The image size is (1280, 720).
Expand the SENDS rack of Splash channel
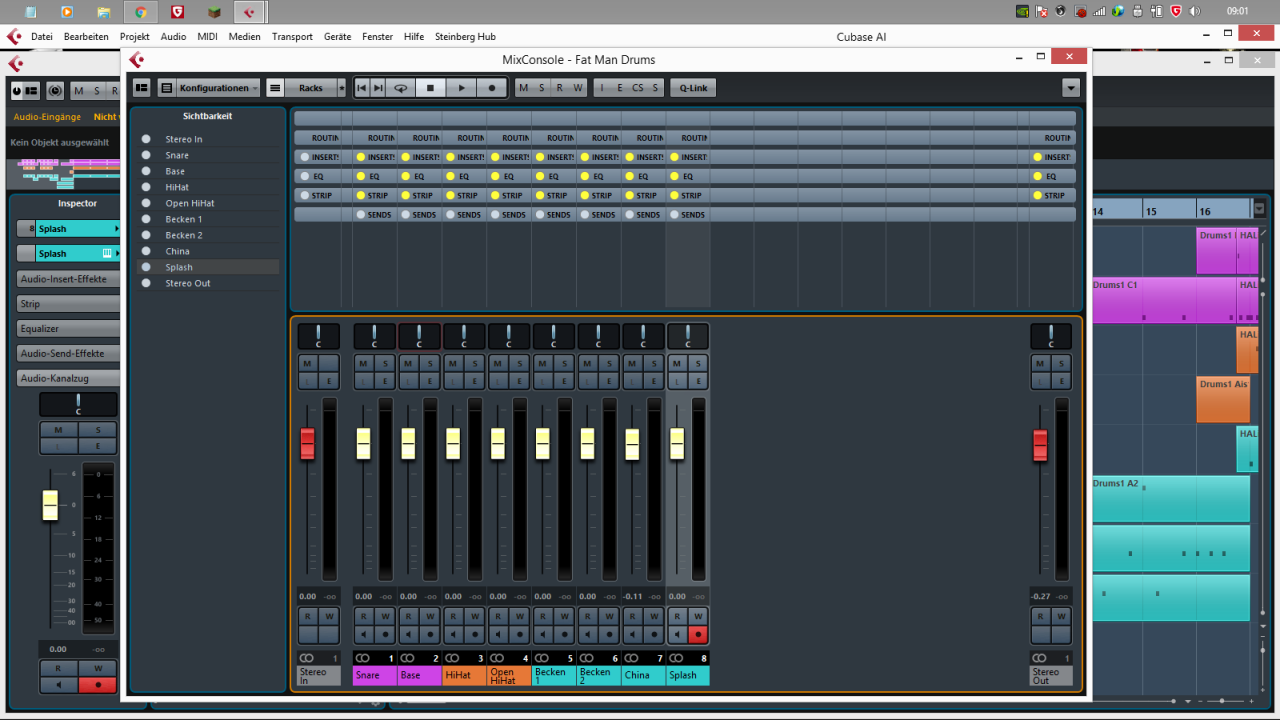coord(688,214)
